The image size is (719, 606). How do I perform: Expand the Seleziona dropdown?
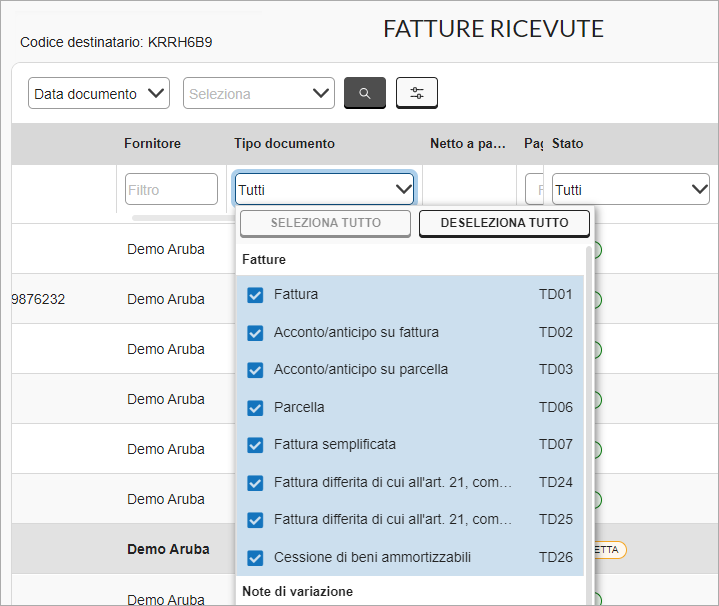tap(259, 93)
